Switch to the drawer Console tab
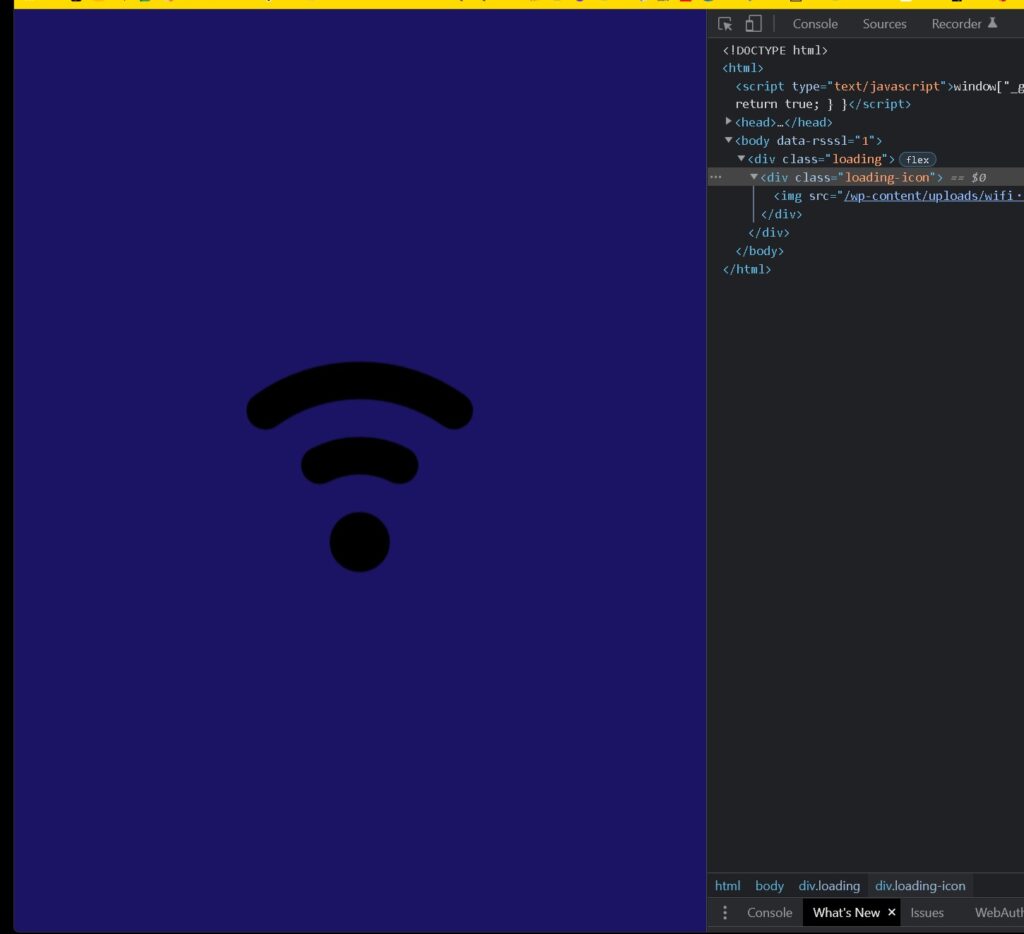The height and width of the screenshot is (934, 1024). pos(769,913)
